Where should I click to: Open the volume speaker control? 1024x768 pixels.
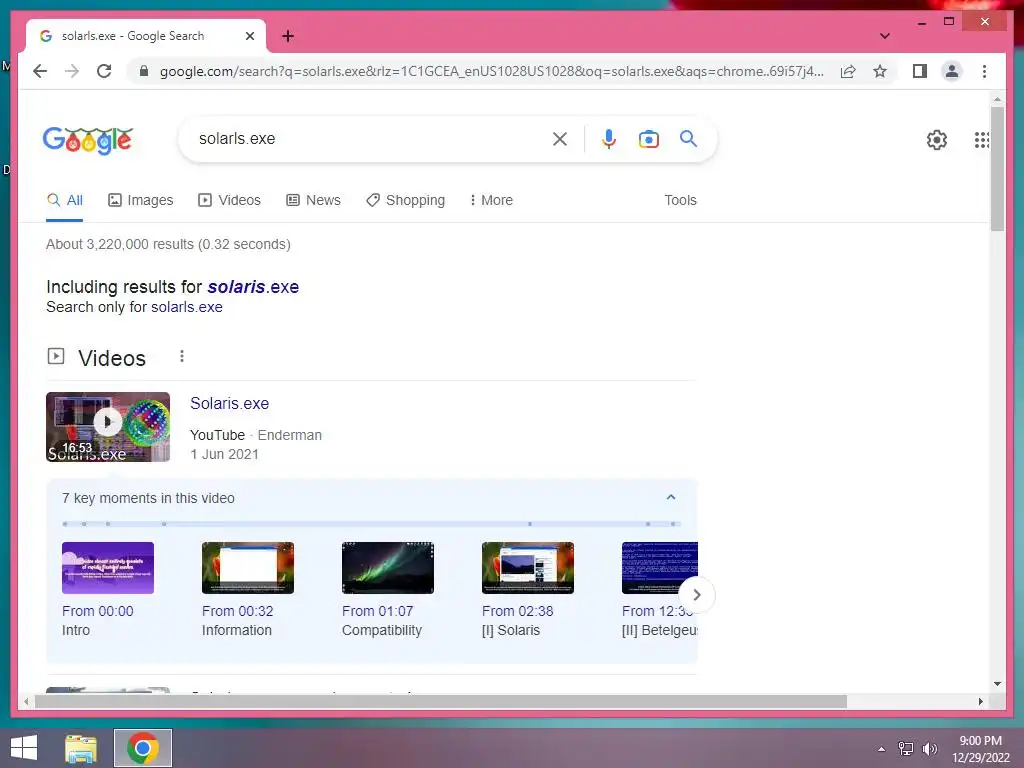(929, 749)
